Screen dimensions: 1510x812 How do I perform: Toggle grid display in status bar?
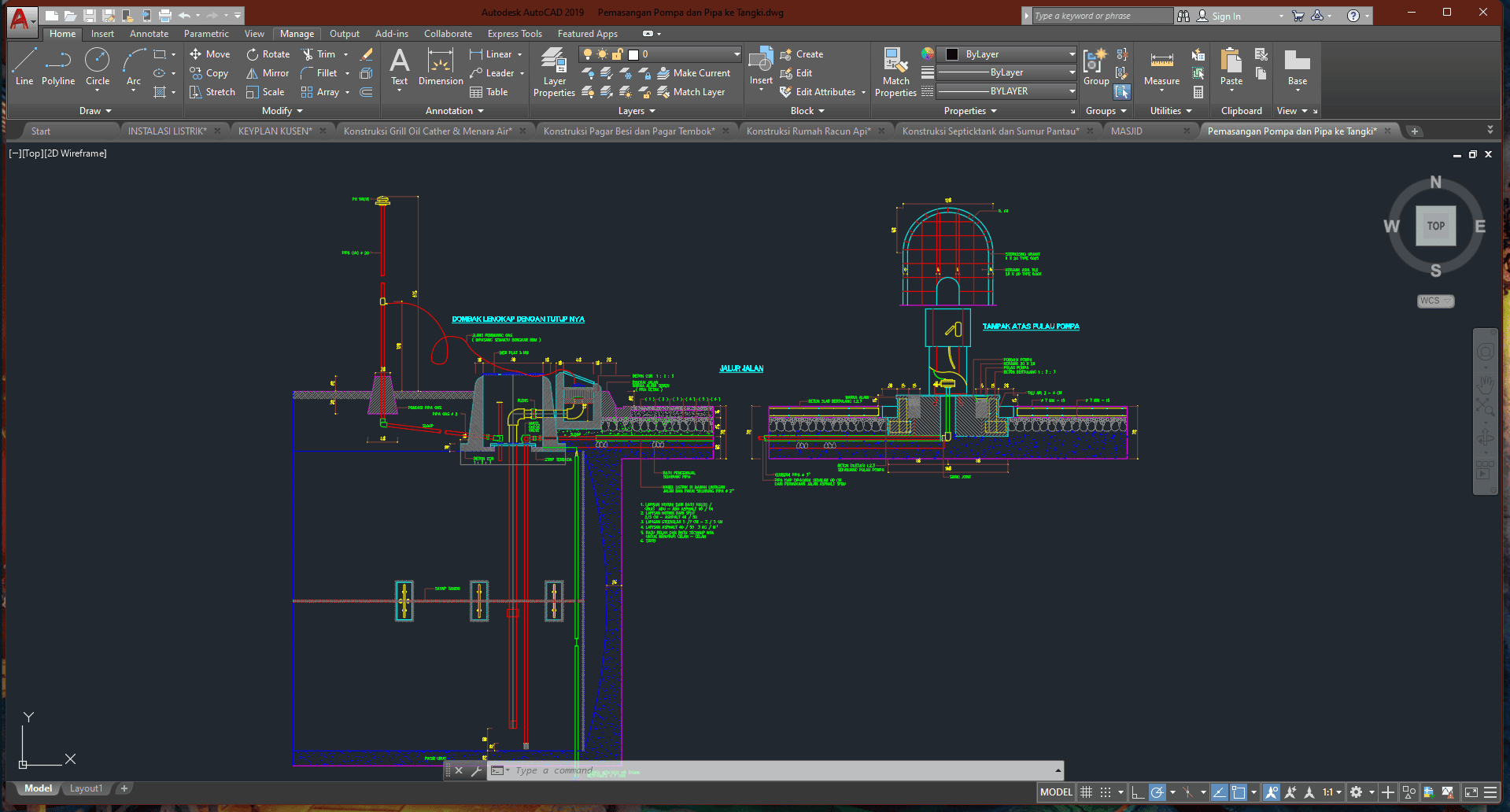[1087, 792]
